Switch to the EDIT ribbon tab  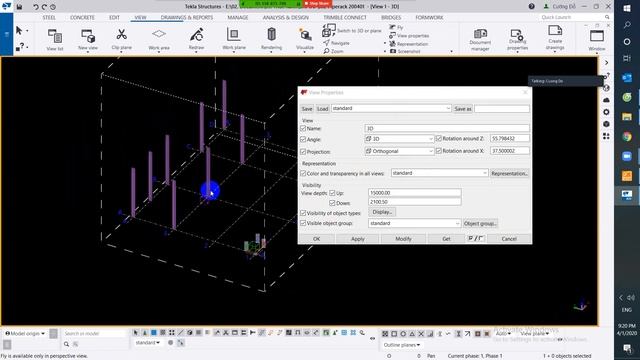(114, 18)
